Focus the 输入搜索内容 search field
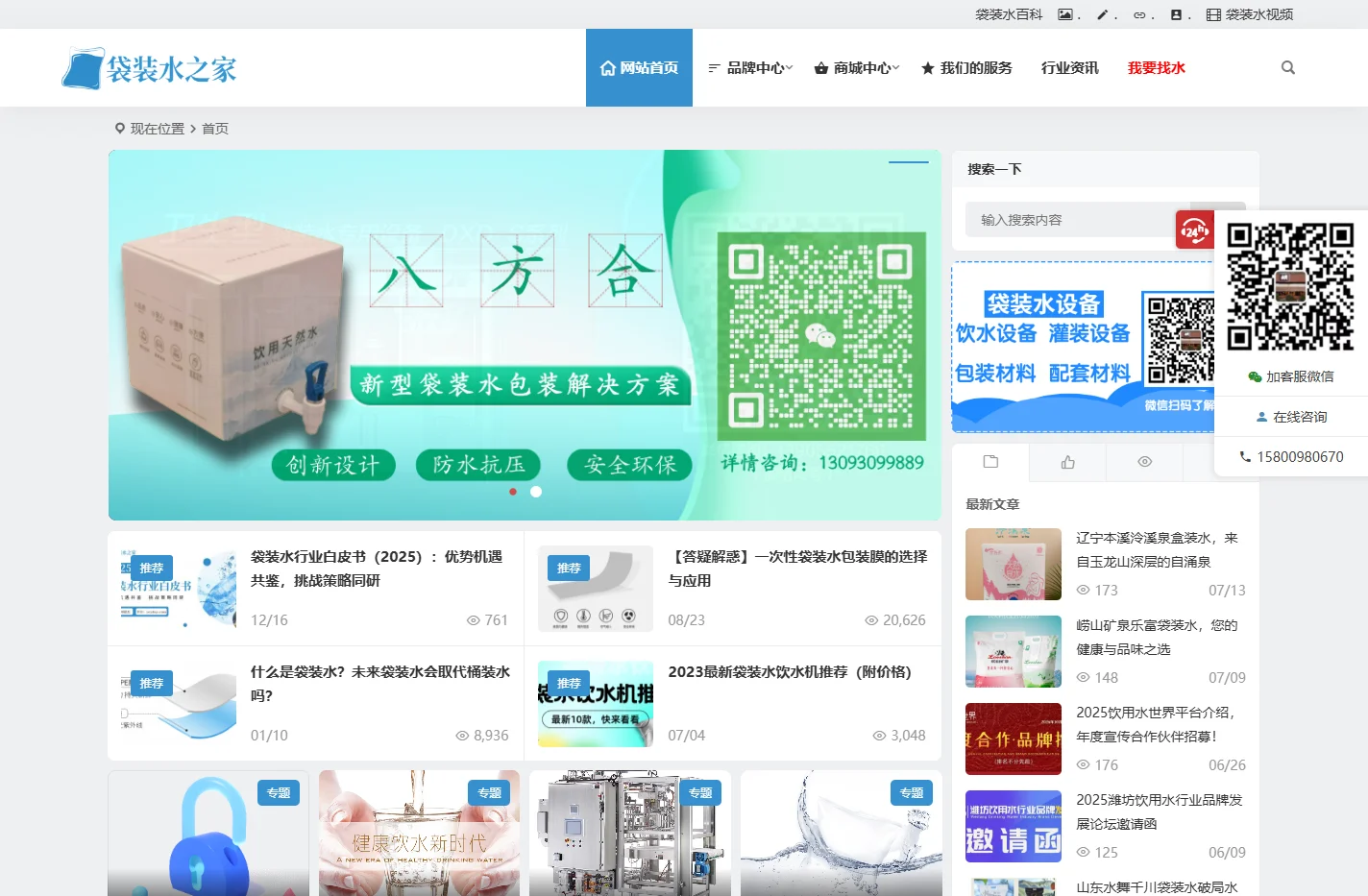 pos(1077,220)
